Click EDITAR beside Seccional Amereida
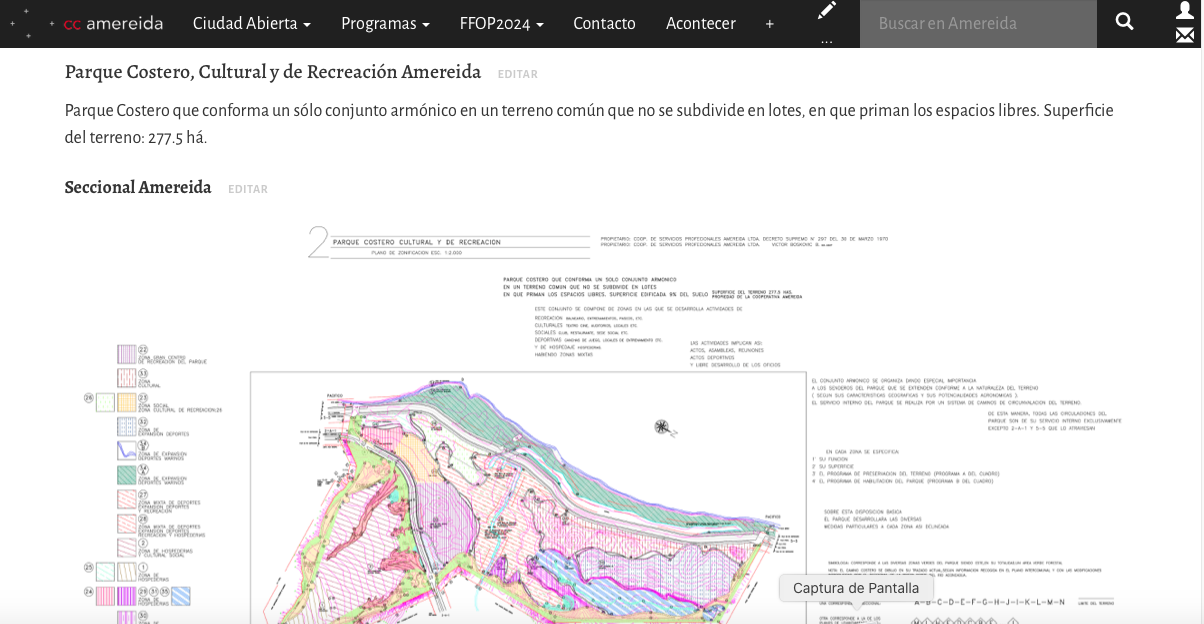 pos(247,189)
